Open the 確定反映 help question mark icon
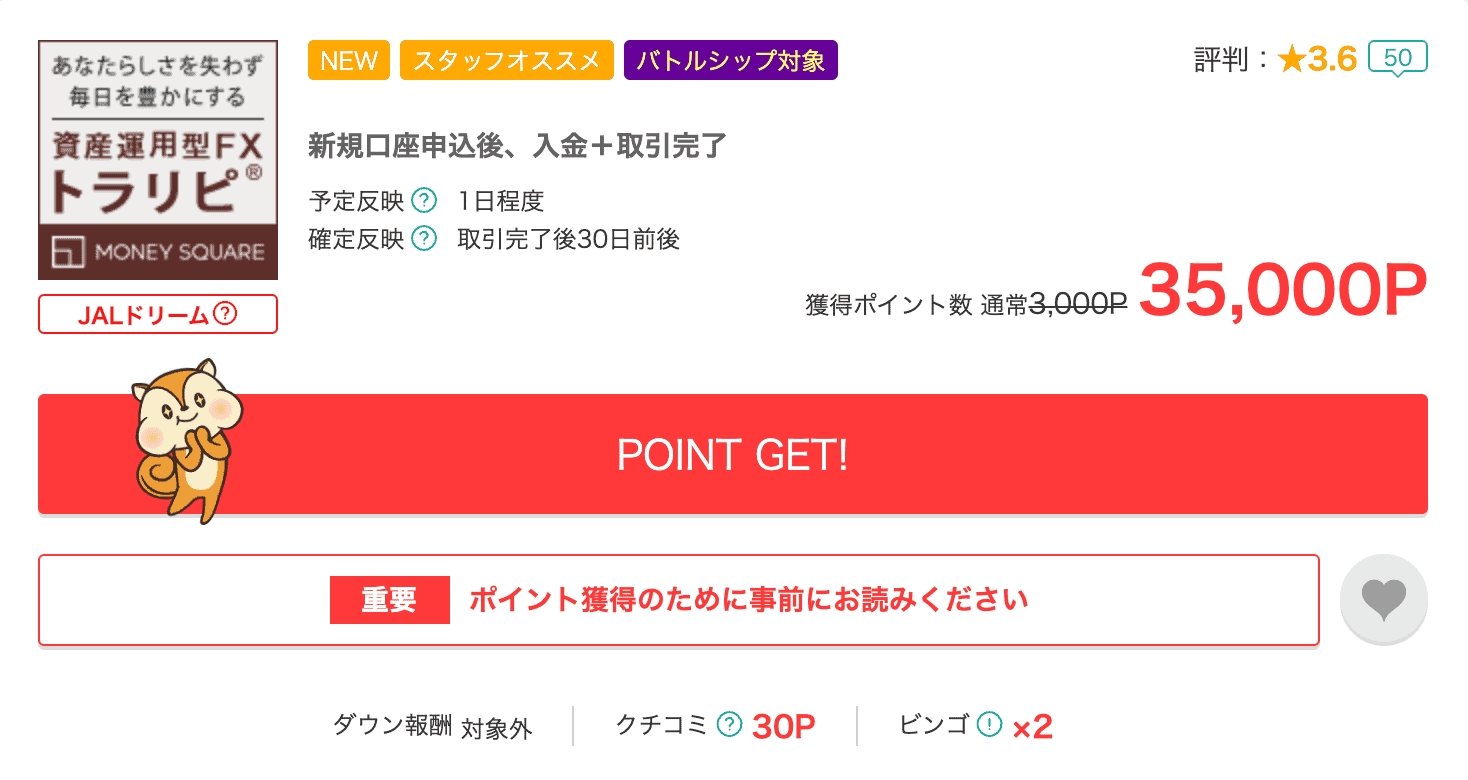This screenshot has height=780, width=1468. click(424, 239)
